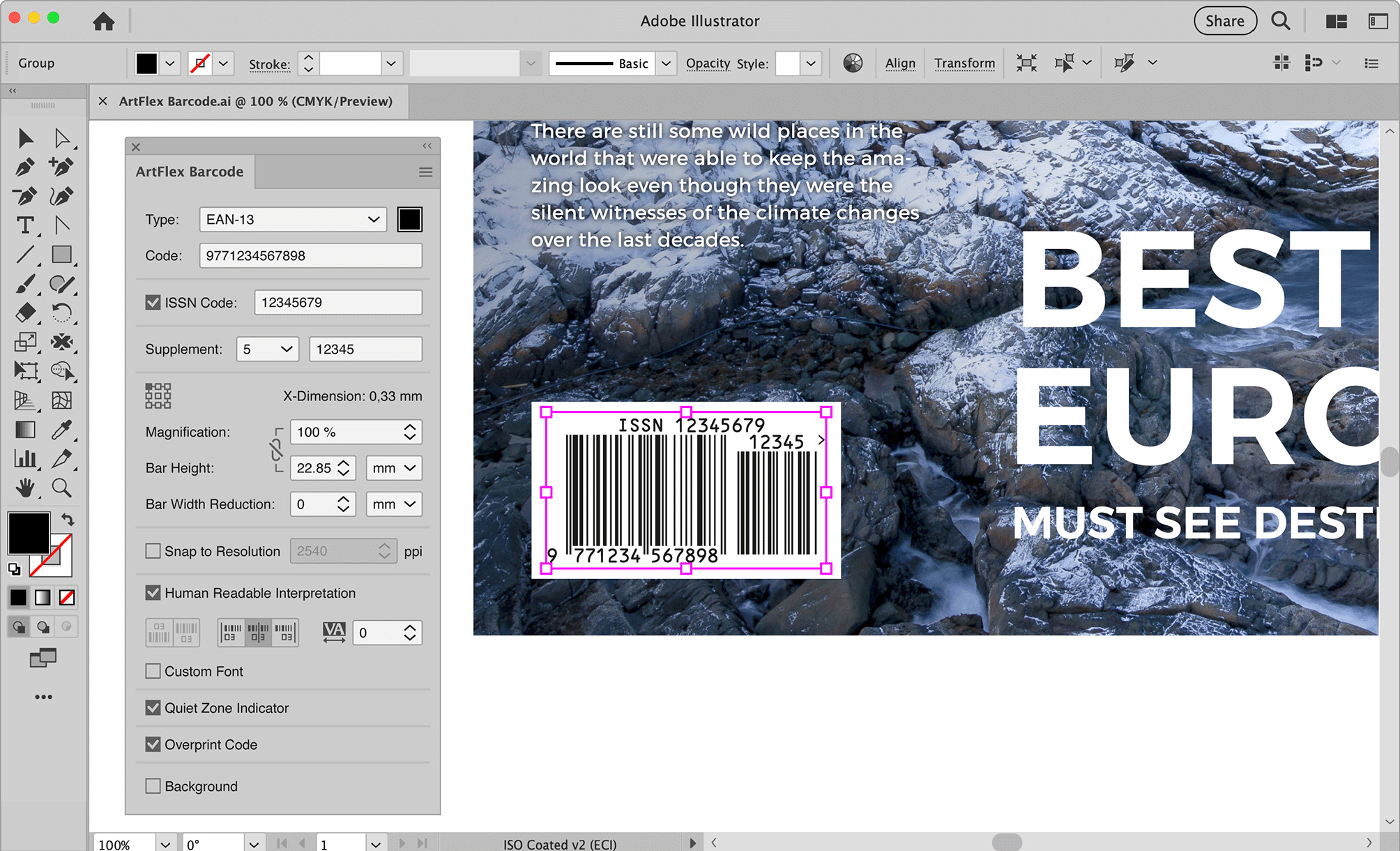Image resolution: width=1400 pixels, height=851 pixels.
Task: Choose the Zoom tool in toolbar
Action: [61, 488]
